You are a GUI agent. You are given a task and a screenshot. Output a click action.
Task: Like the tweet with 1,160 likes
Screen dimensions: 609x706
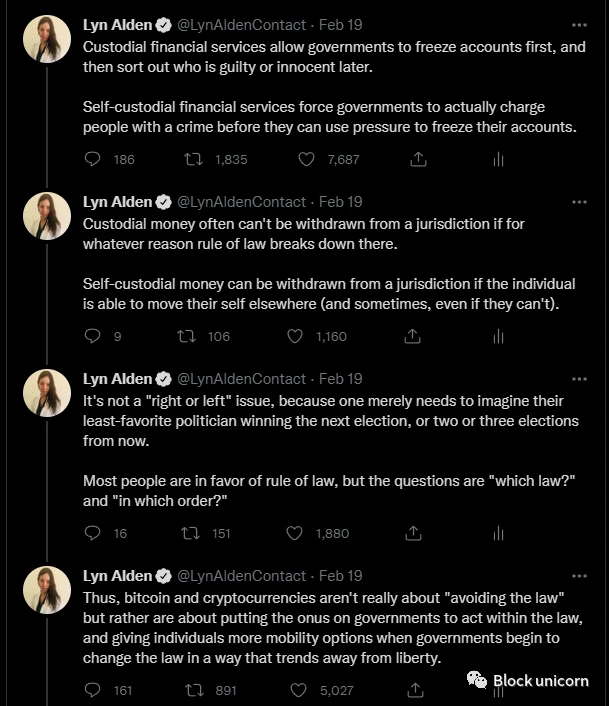295,336
